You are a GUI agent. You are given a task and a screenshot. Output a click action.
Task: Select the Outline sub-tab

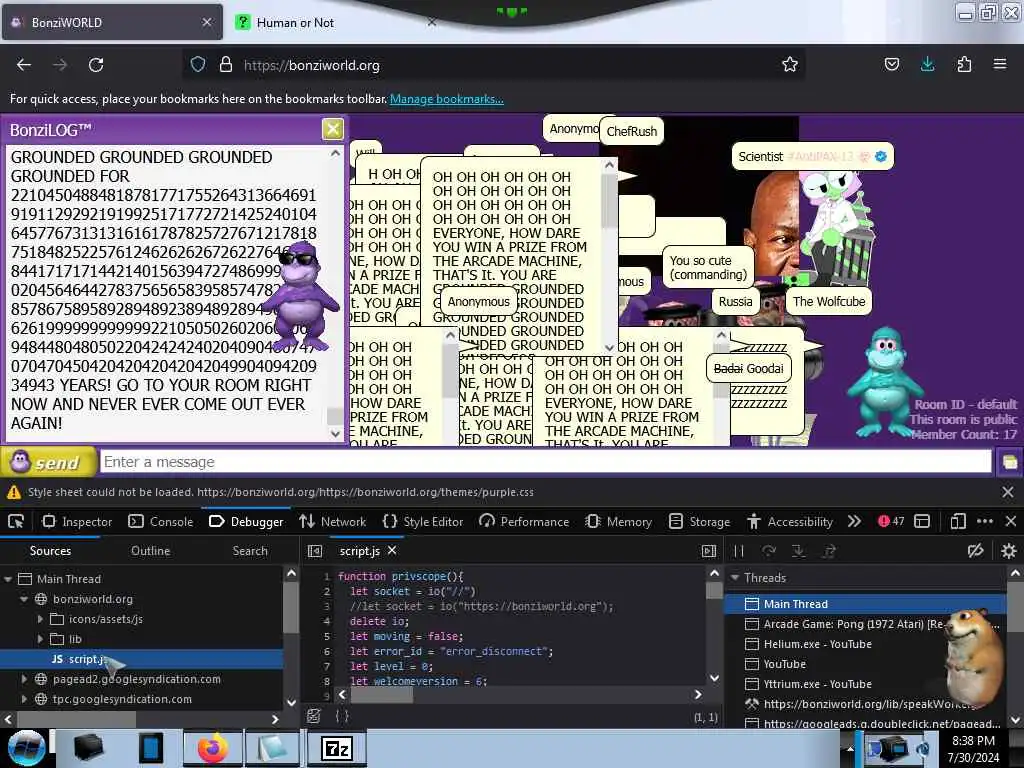coord(150,551)
